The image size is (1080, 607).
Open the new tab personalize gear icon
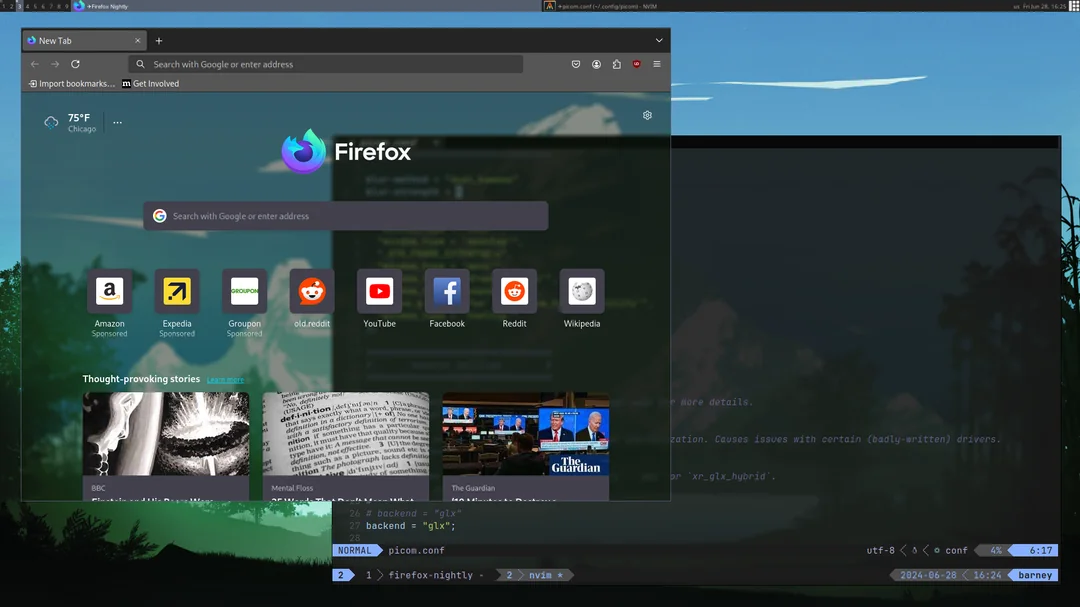(647, 115)
